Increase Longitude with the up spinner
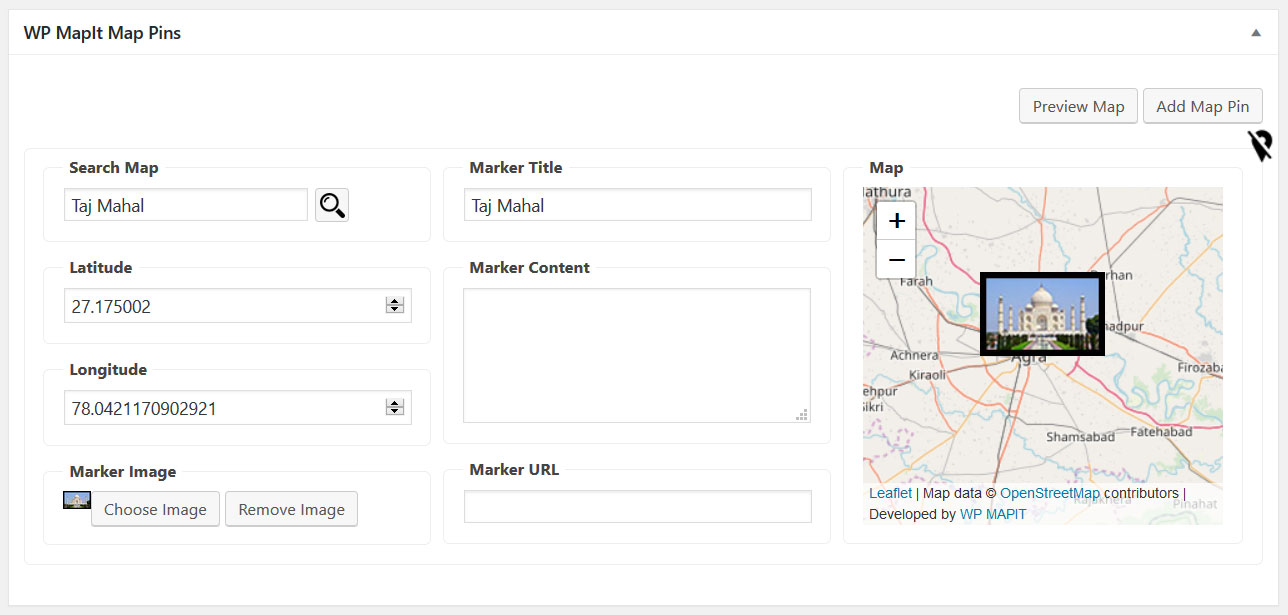Viewport: 1288px width, 615px height. [x=395, y=403]
